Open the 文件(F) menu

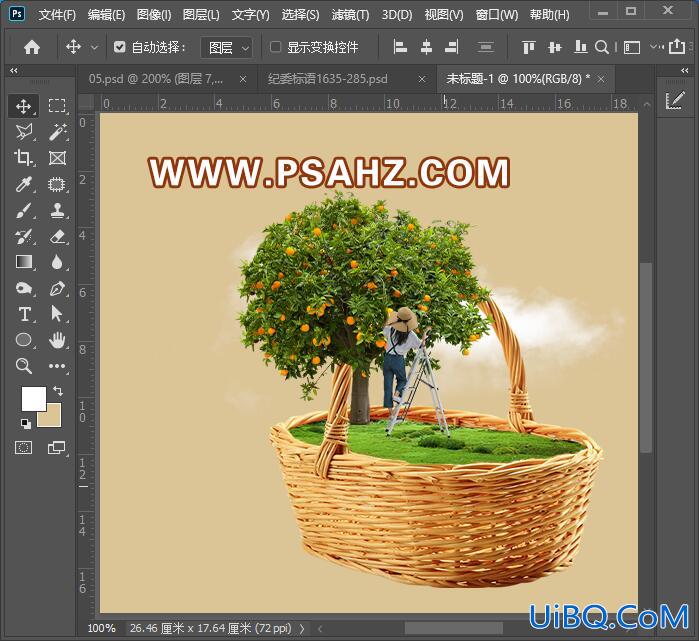tap(57, 15)
